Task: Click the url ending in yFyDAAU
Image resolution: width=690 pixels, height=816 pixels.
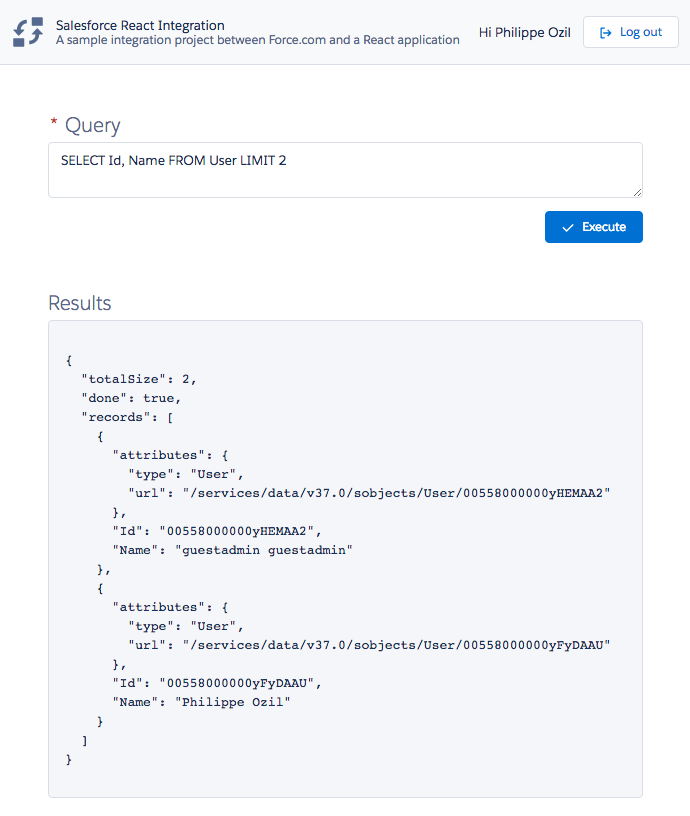Action: pos(396,645)
